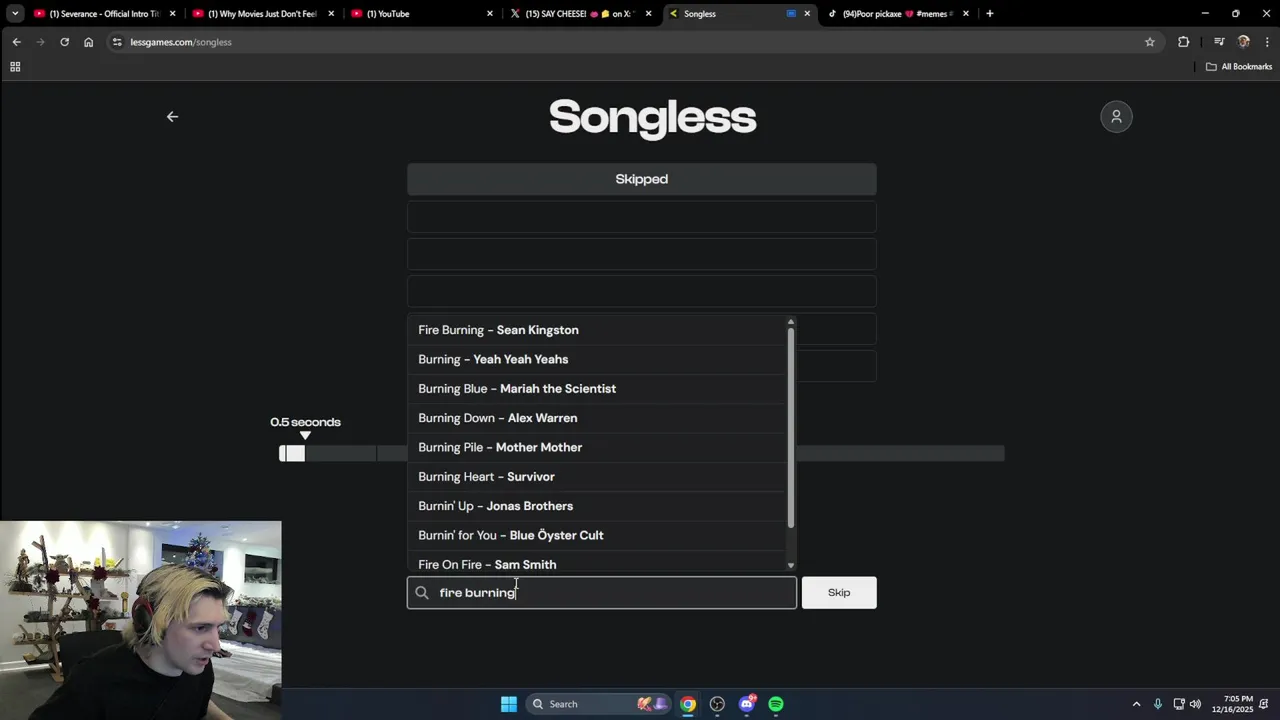Open the Chrome profile avatar
Viewport: 1280px width, 720px height.
(1244, 42)
